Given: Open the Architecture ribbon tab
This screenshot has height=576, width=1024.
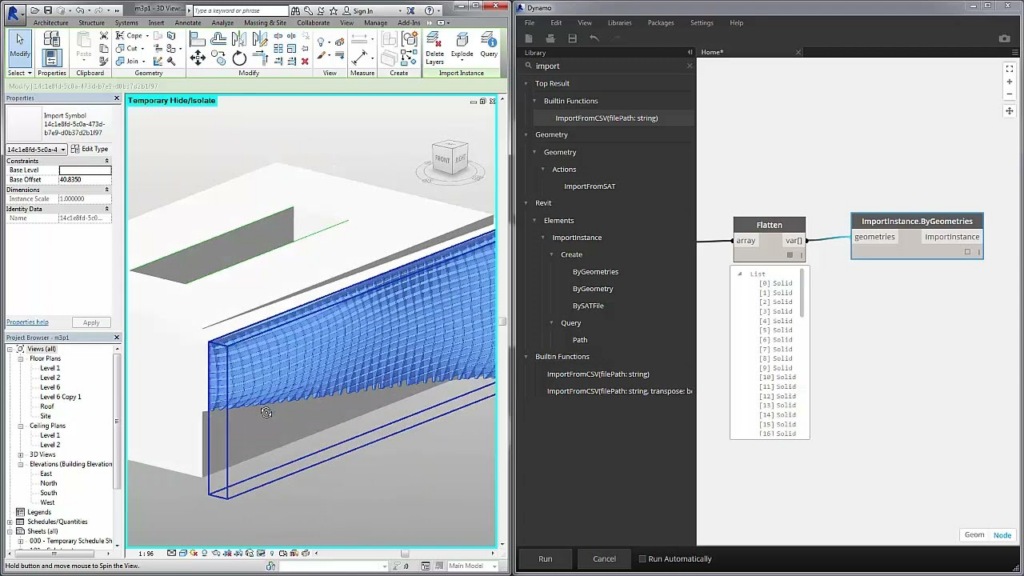Looking at the screenshot, I should [50, 23].
